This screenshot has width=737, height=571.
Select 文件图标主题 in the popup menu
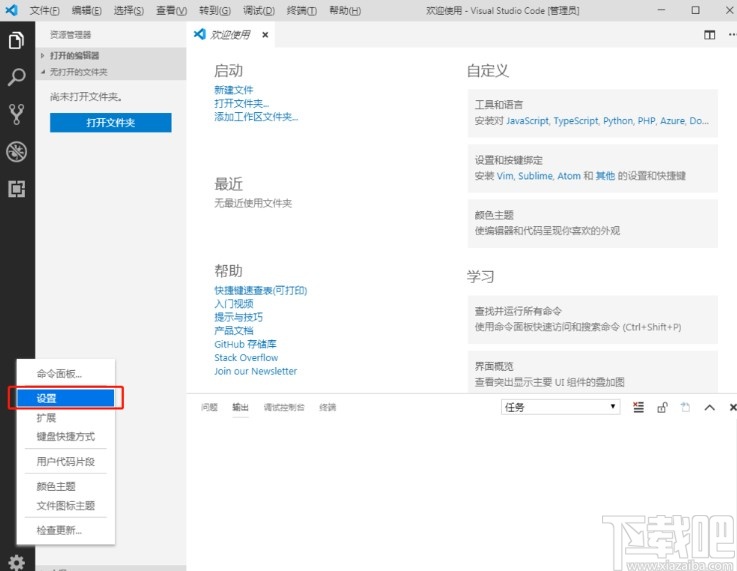click(x=66, y=506)
